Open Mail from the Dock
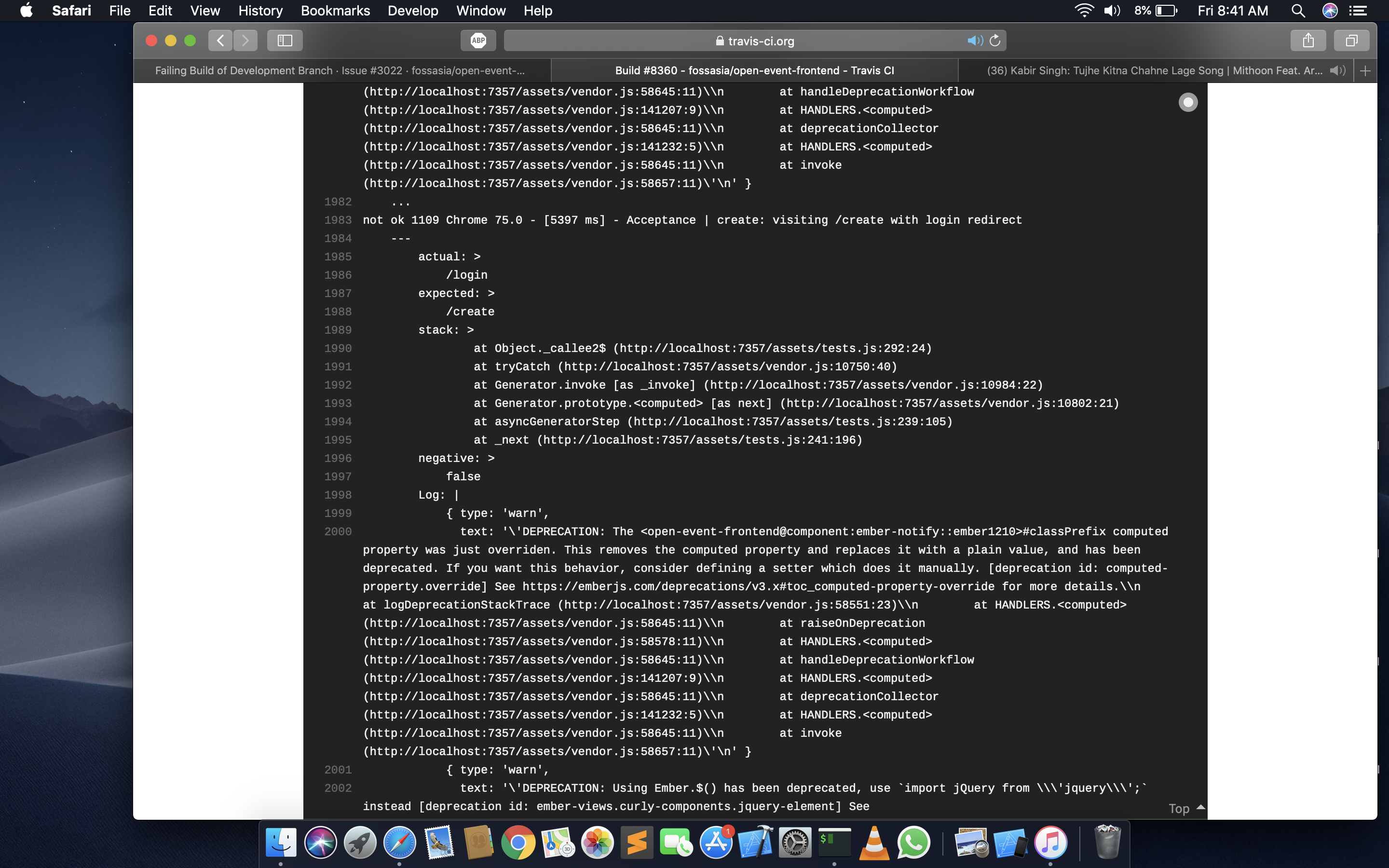Image resolution: width=1389 pixels, height=868 pixels. (x=439, y=842)
